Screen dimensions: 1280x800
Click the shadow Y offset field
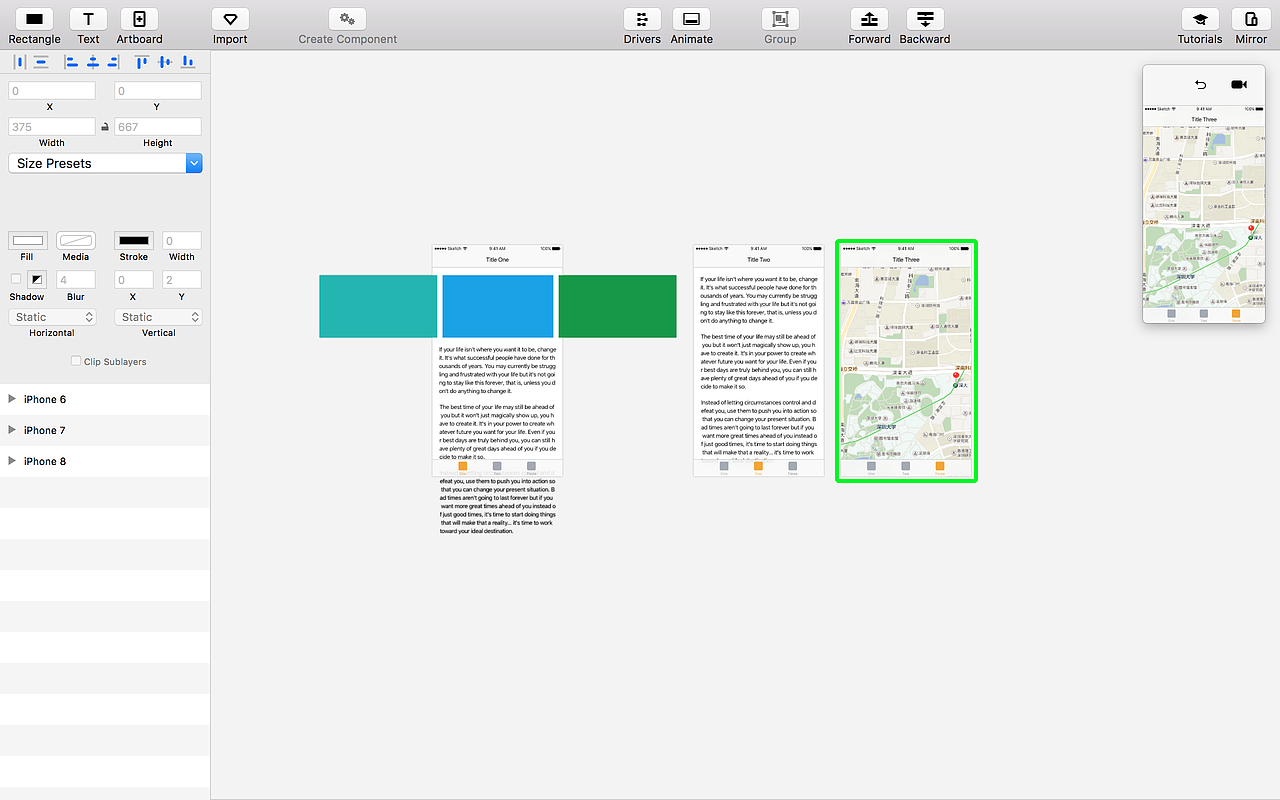182,280
